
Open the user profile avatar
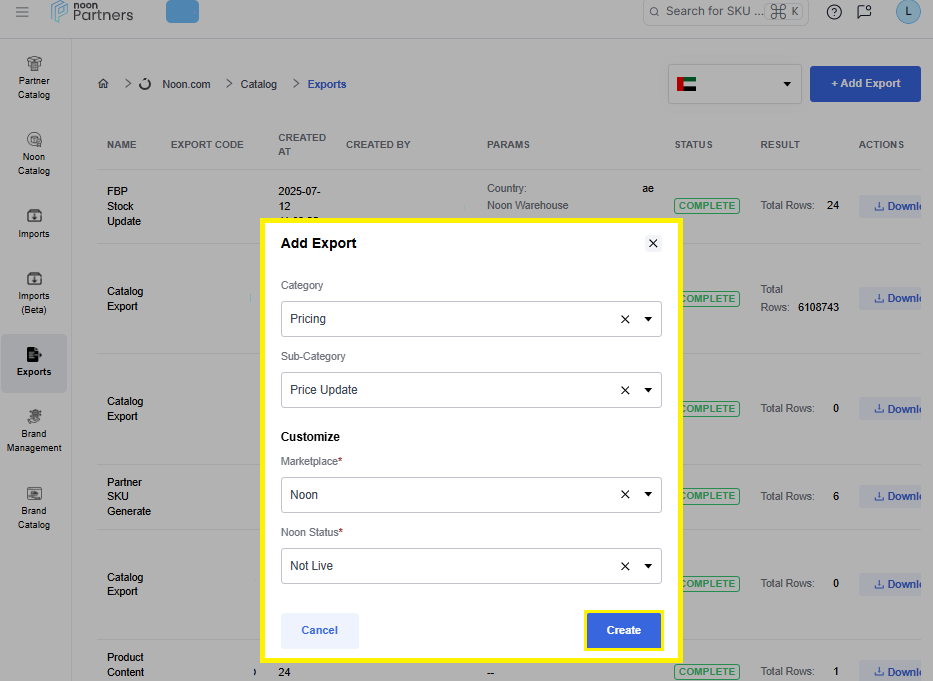click(908, 11)
